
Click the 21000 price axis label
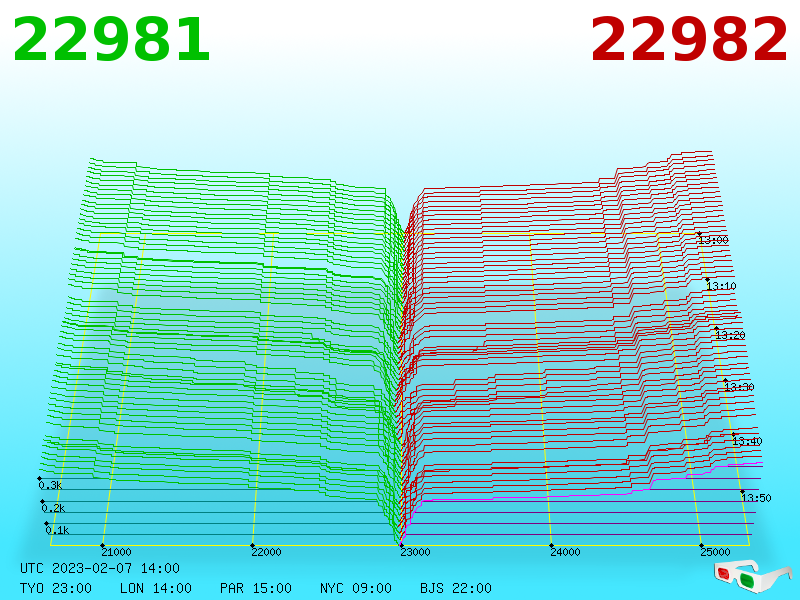click(116, 552)
